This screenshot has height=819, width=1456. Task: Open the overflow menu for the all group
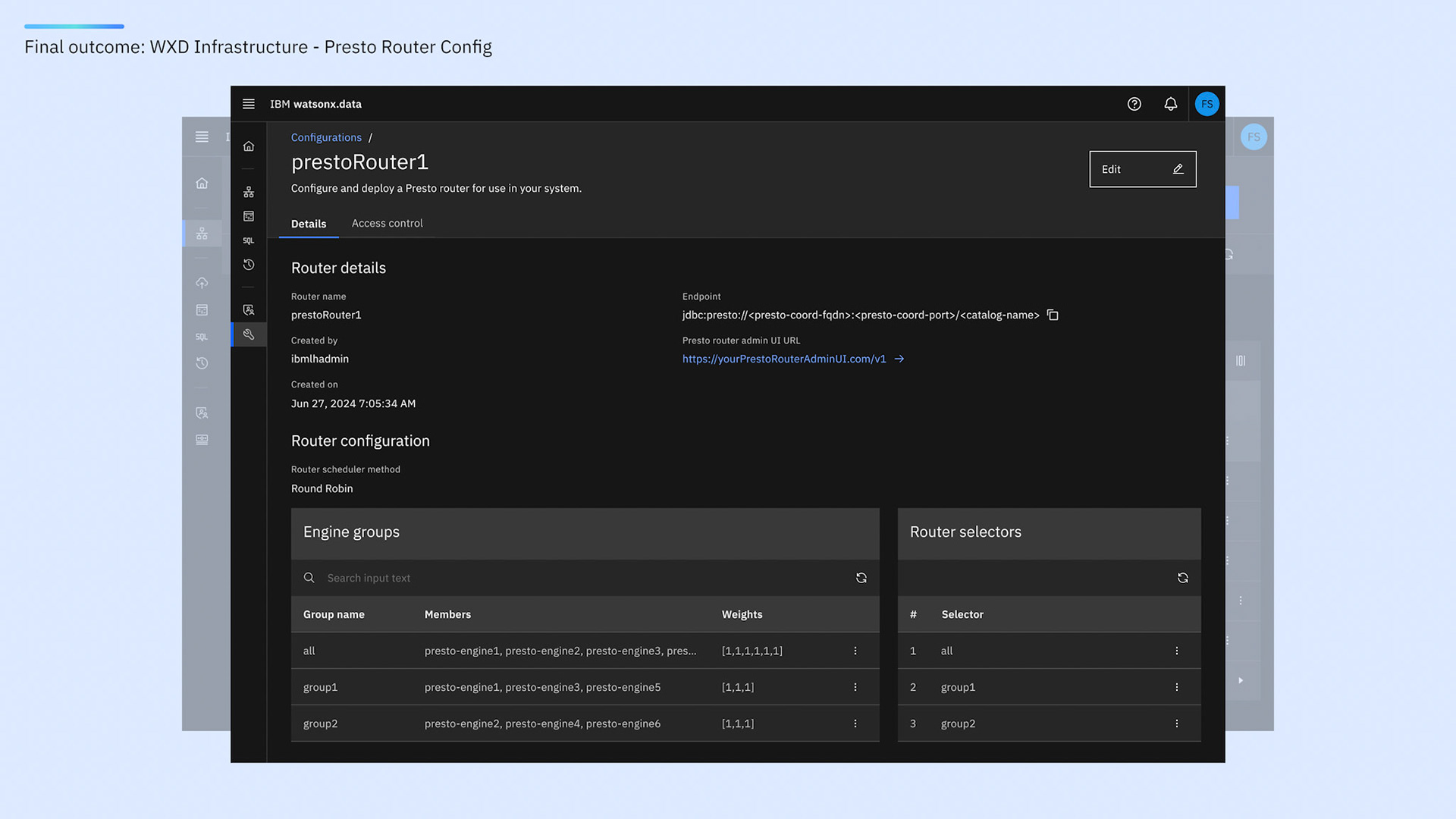[x=855, y=651]
